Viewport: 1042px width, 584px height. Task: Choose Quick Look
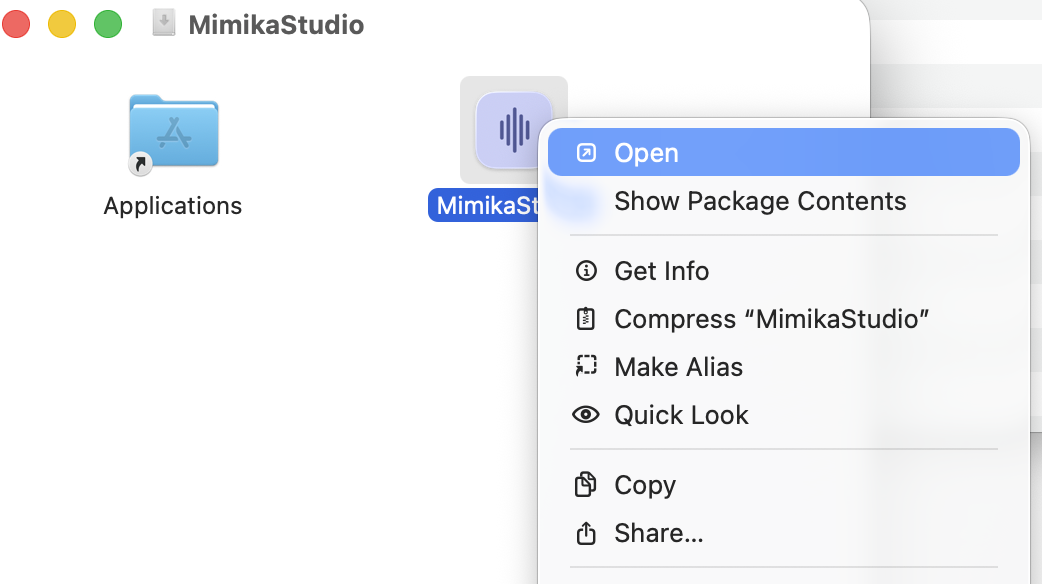coord(681,414)
